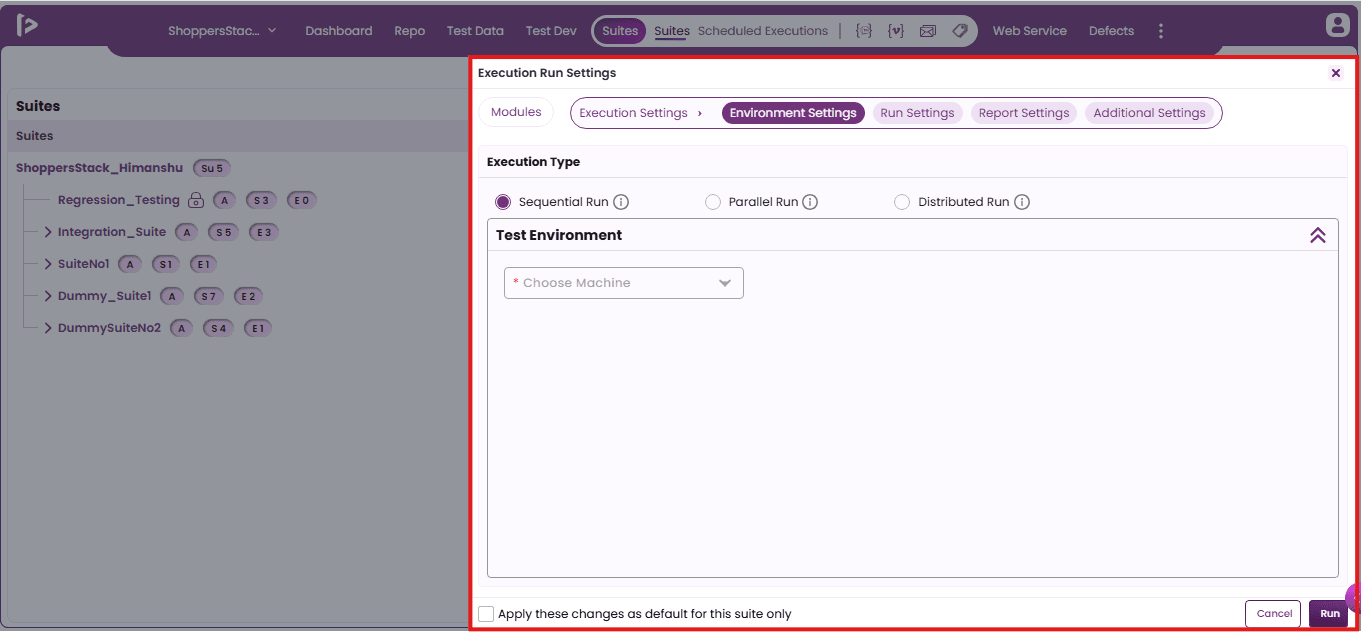Select the Sequential Run radio button

(503, 202)
